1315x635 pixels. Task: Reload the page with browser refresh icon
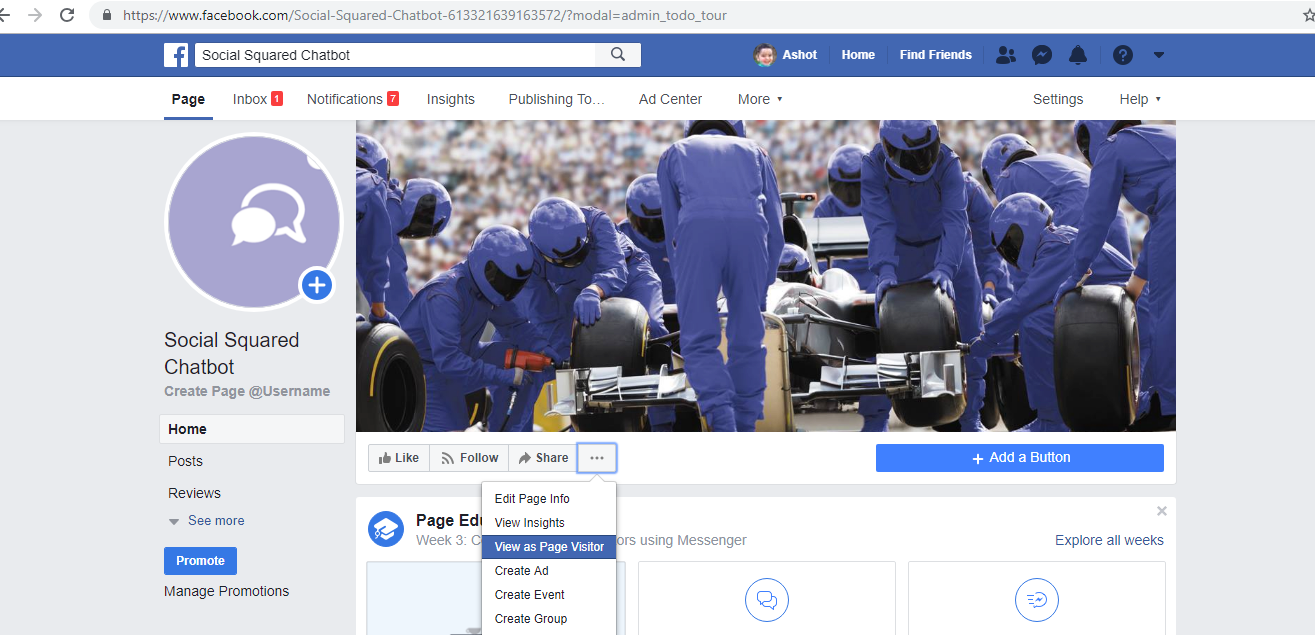pos(67,15)
